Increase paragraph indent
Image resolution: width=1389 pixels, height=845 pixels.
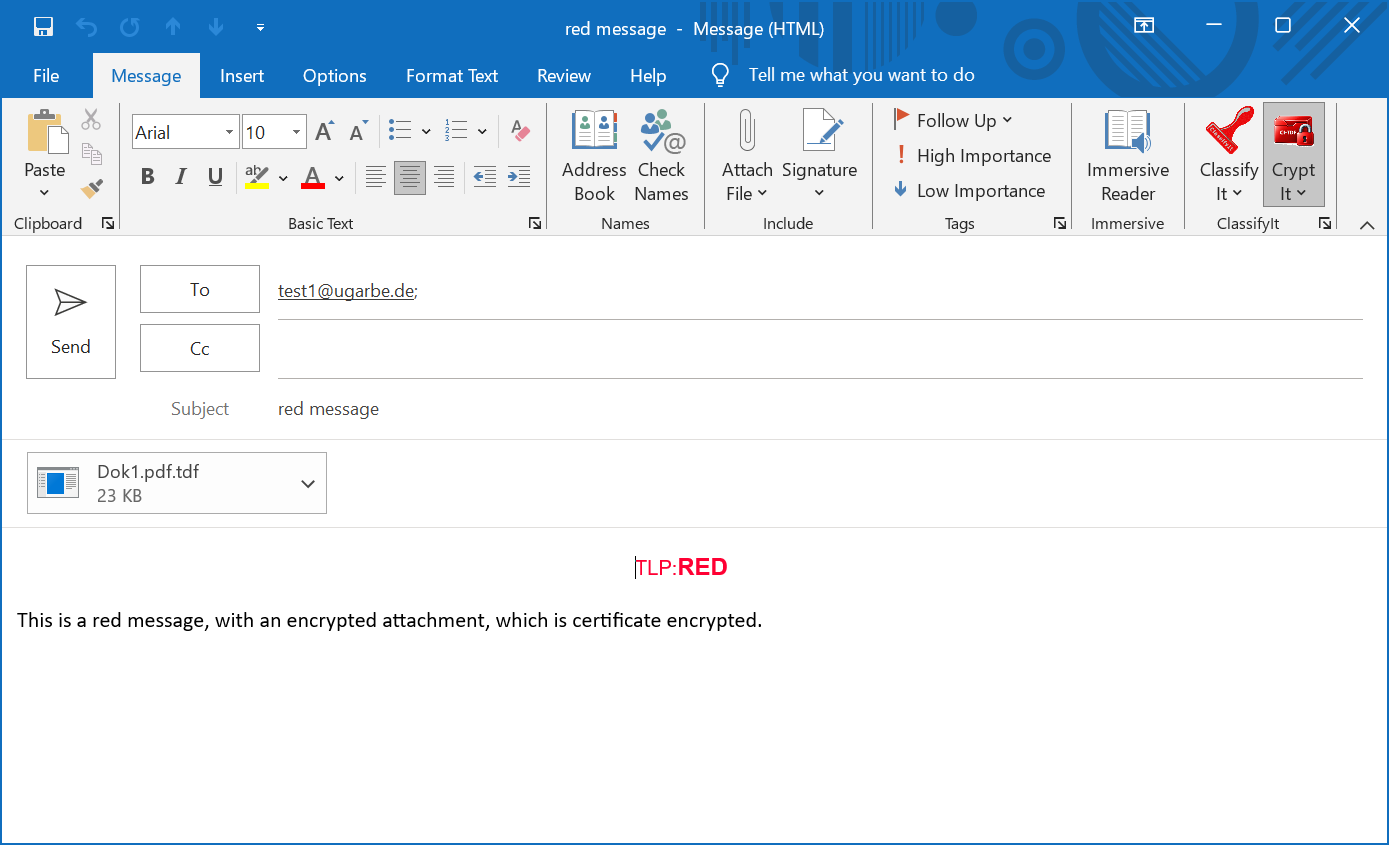click(x=519, y=177)
